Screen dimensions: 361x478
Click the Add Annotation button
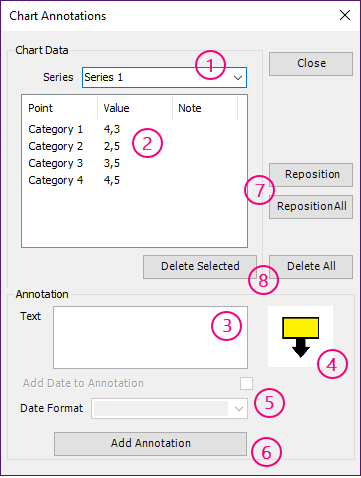pos(151,444)
